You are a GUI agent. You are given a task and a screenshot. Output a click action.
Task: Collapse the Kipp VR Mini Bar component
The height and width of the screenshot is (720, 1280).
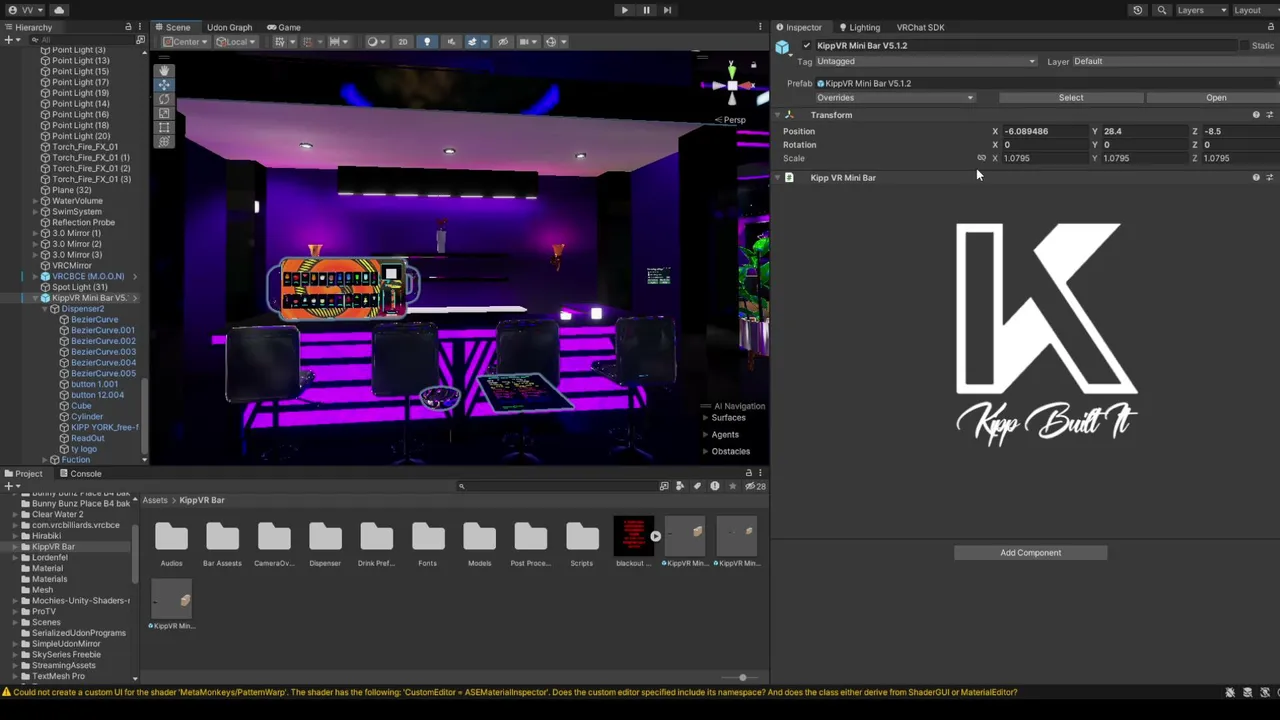pos(778,178)
